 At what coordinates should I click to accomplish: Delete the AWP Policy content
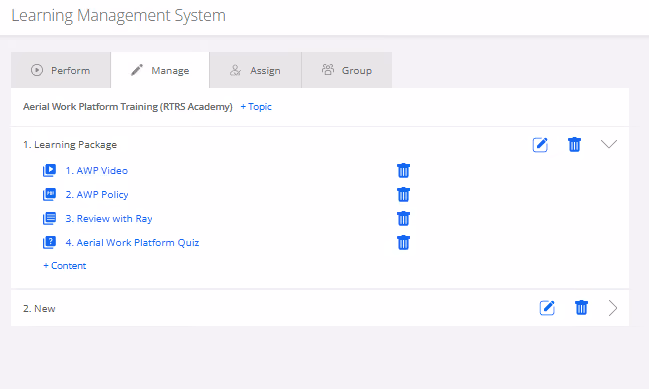tap(404, 194)
